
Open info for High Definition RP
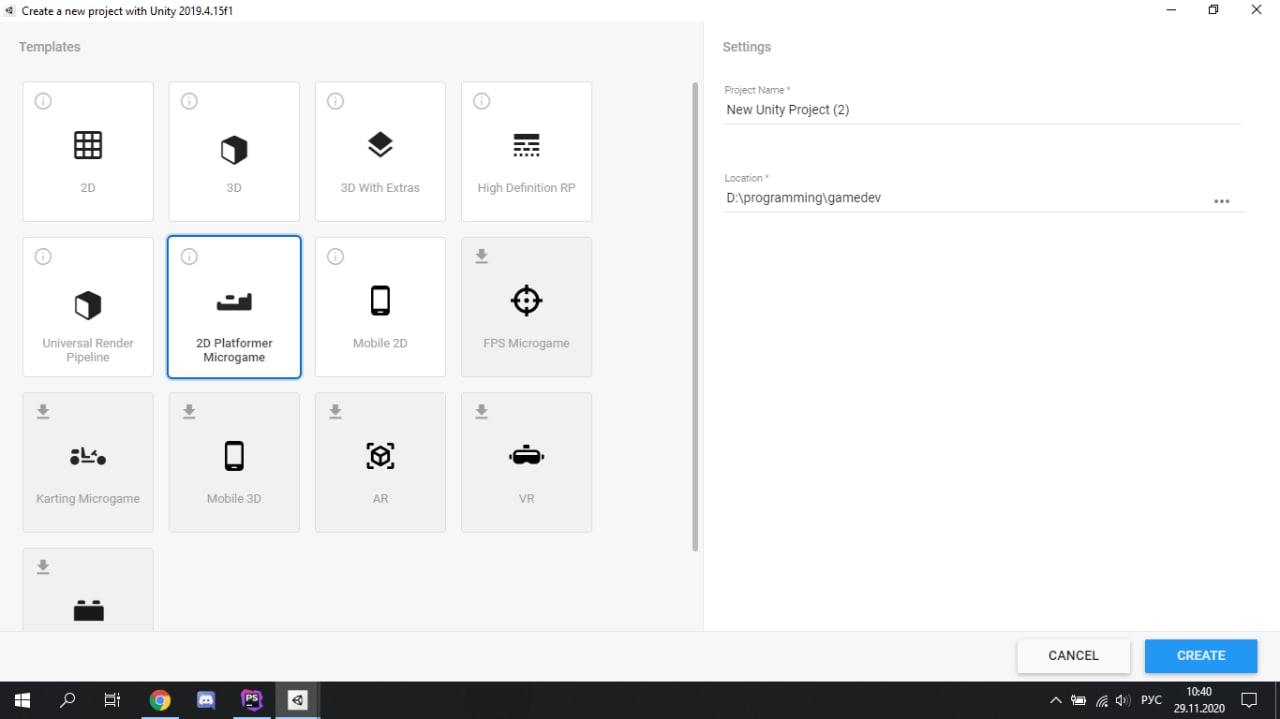coord(481,101)
